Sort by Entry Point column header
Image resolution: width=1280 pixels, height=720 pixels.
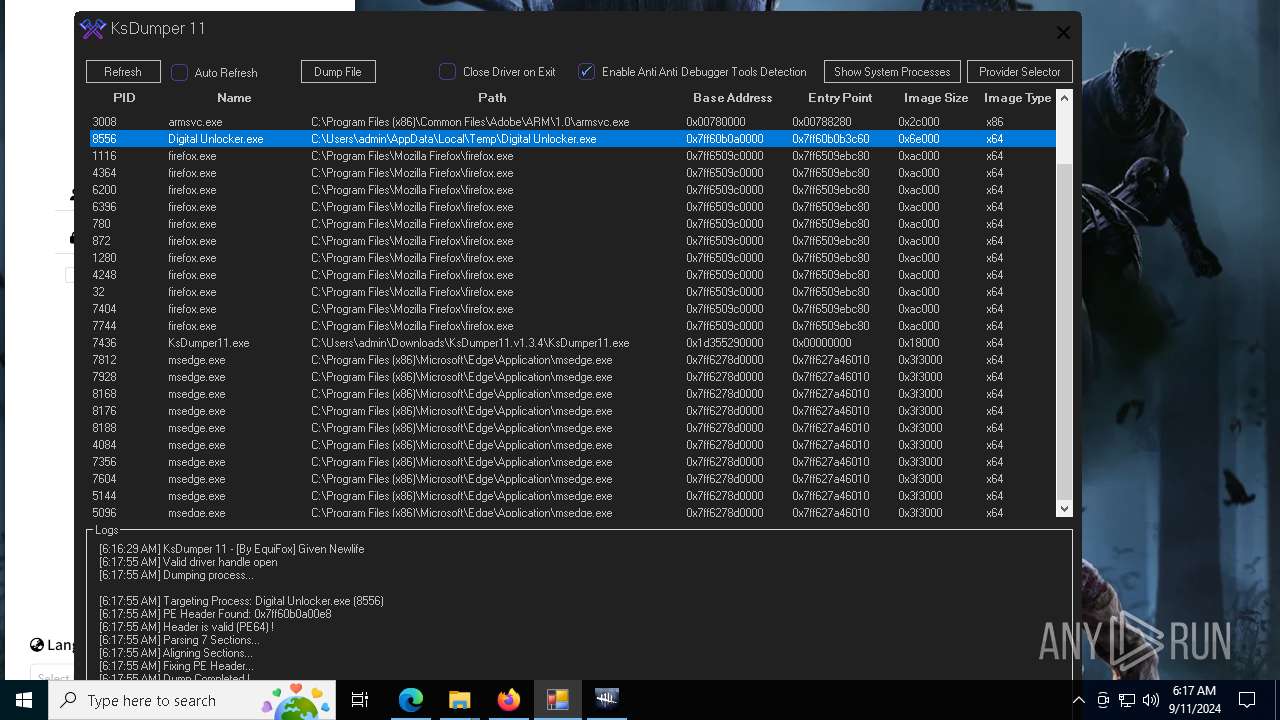840,98
